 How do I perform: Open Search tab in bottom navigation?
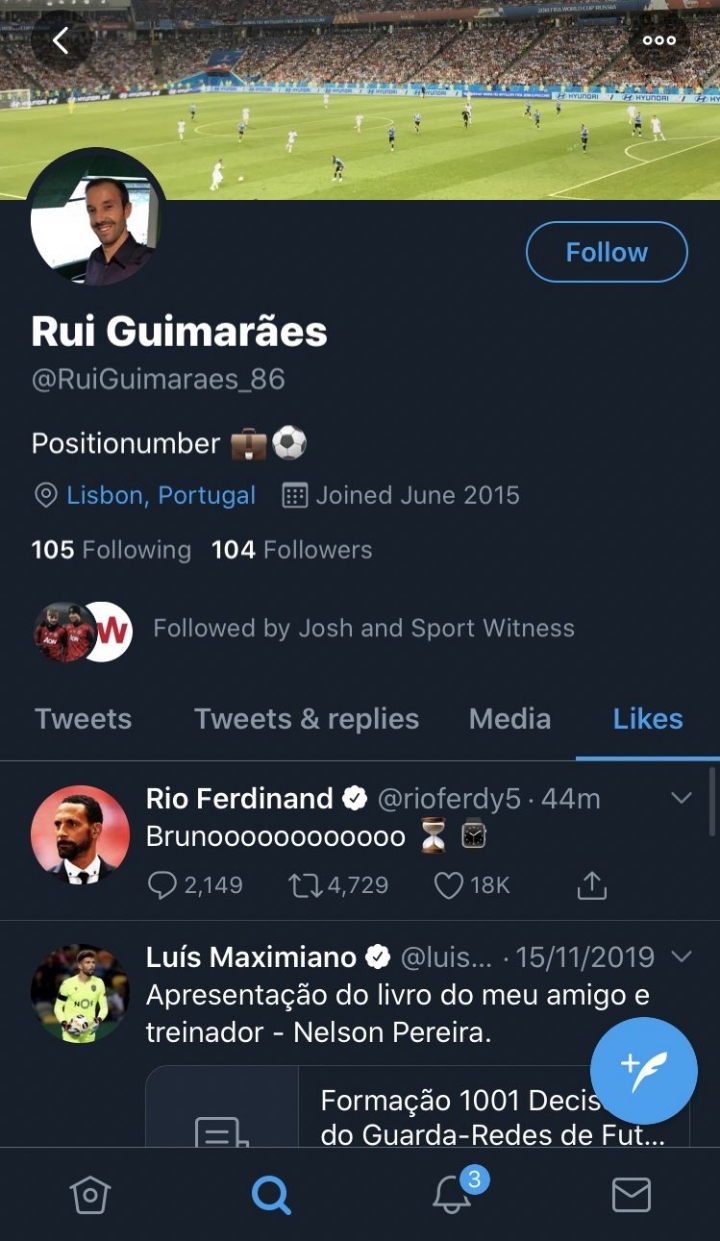tap(270, 1194)
